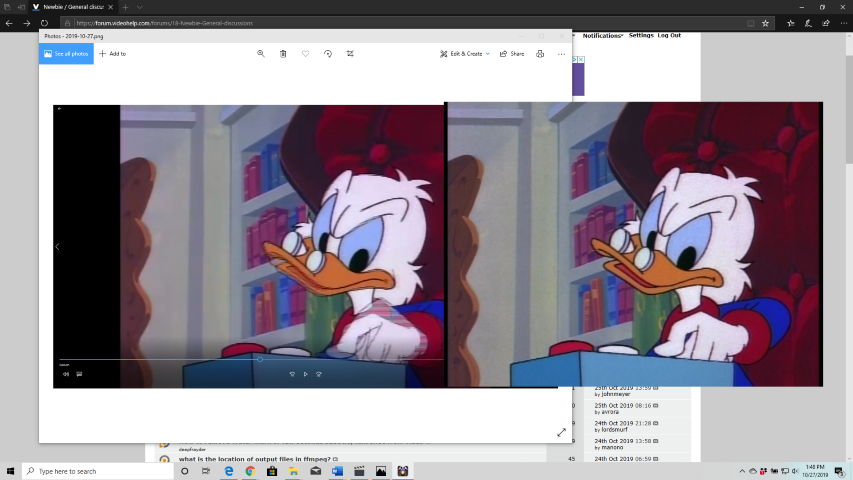Click See all photos button
The image size is (853, 480).
pyautogui.click(x=66, y=53)
